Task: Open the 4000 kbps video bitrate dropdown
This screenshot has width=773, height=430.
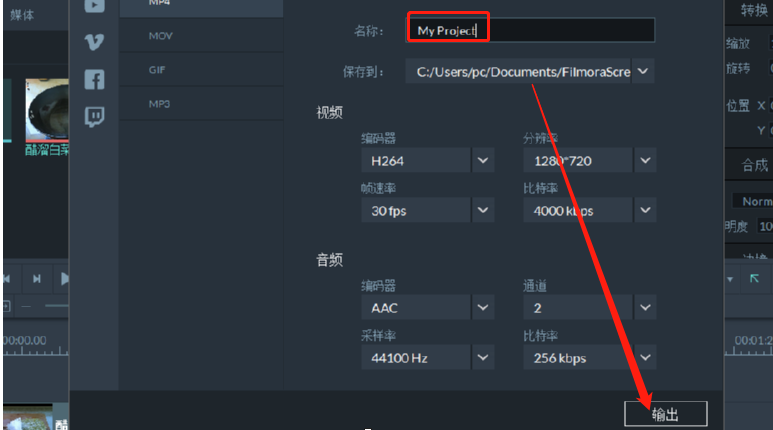Action: (x=644, y=211)
